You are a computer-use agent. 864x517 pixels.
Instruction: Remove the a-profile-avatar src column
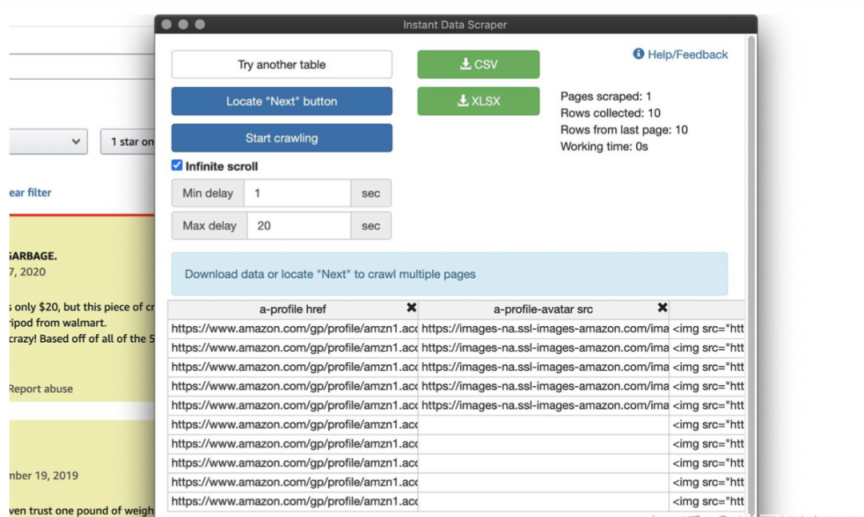coord(662,308)
